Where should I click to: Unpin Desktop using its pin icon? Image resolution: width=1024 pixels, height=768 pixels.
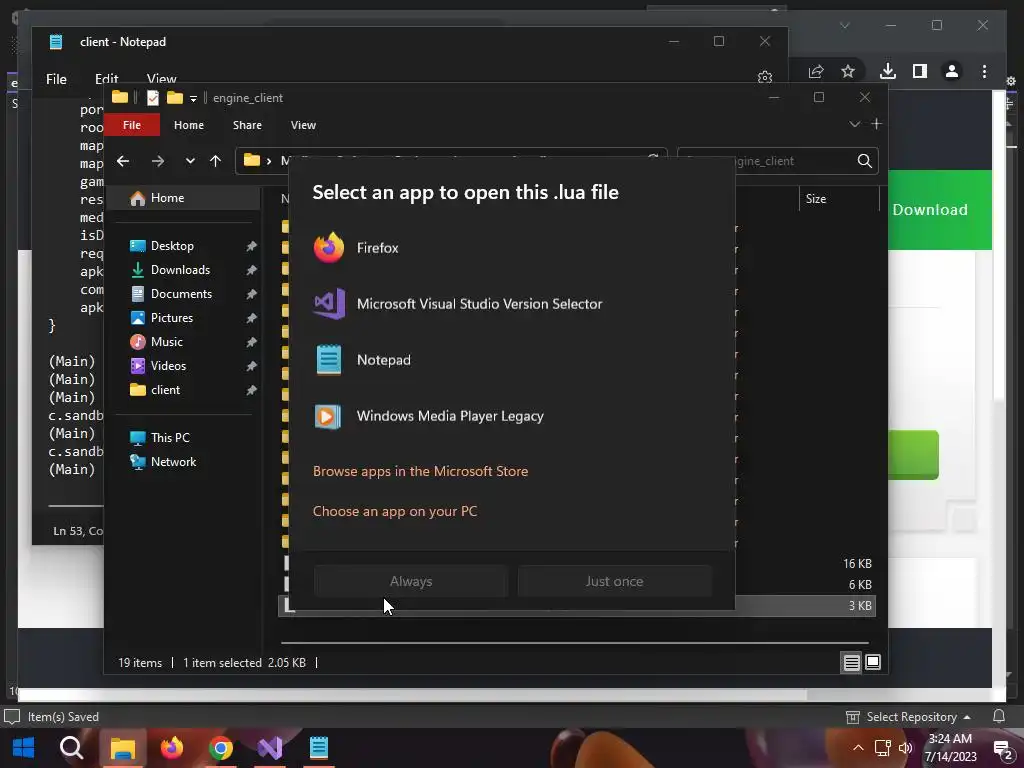point(251,246)
